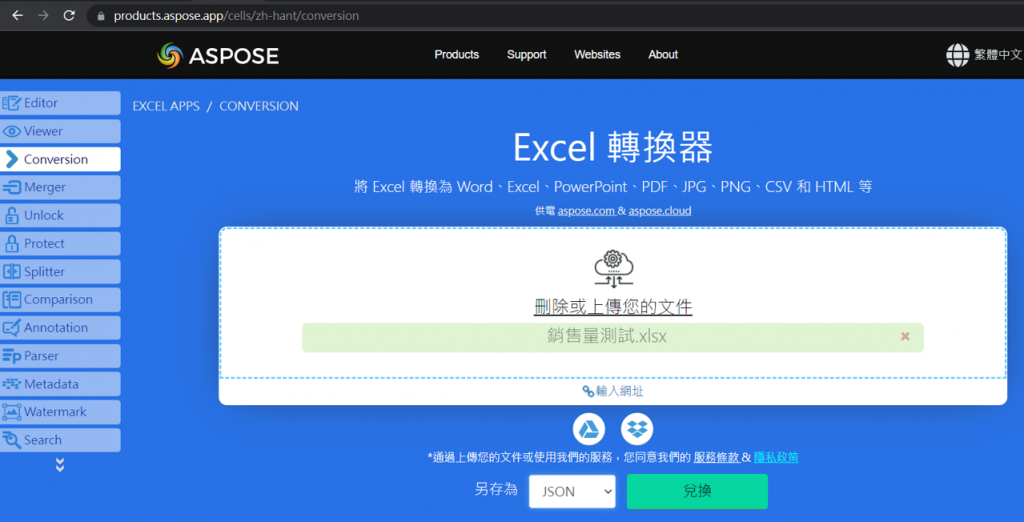Image resolution: width=1024 pixels, height=522 pixels.
Task: Click the 輸入網址 enter URL link
Action: click(613, 391)
